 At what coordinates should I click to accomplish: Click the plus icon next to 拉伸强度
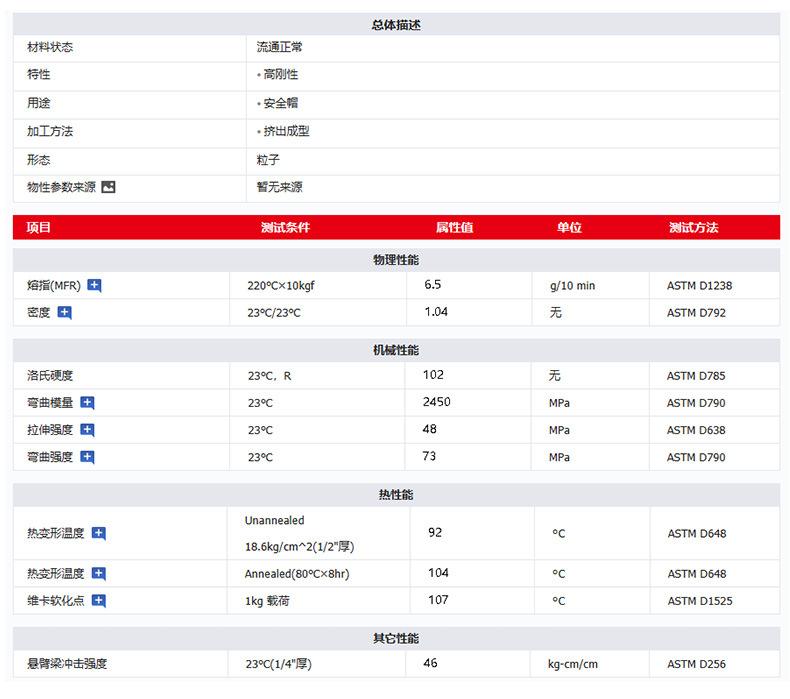click(88, 430)
